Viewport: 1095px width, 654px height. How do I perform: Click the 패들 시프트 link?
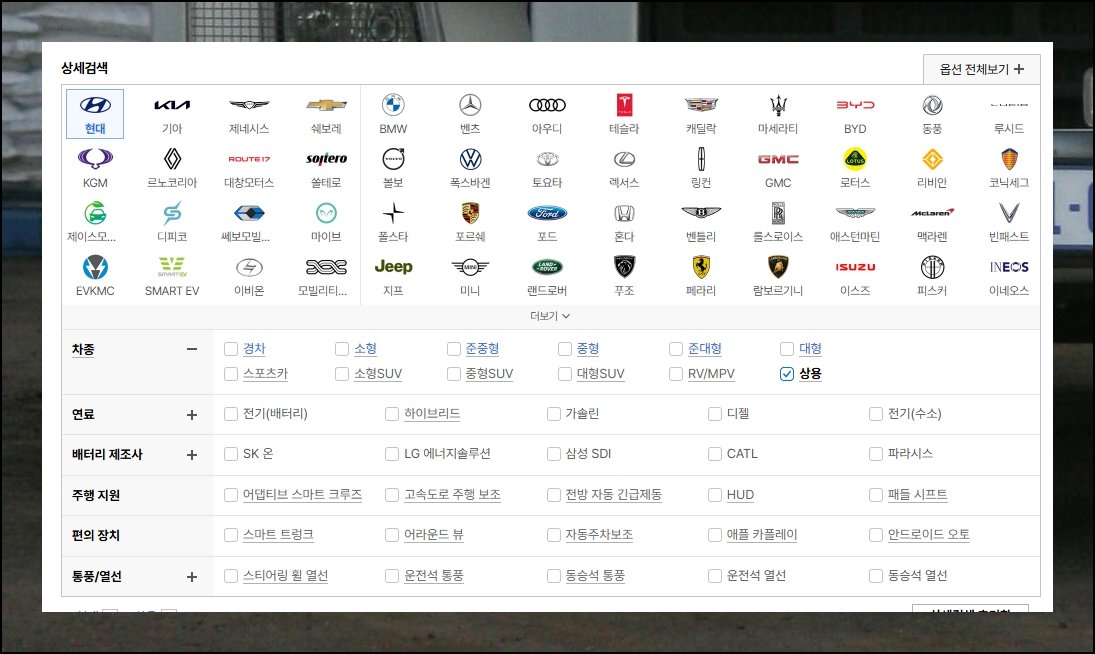[918, 495]
